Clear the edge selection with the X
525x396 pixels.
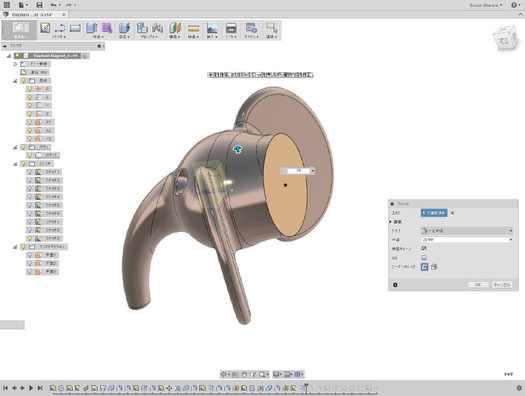(x=452, y=213)
